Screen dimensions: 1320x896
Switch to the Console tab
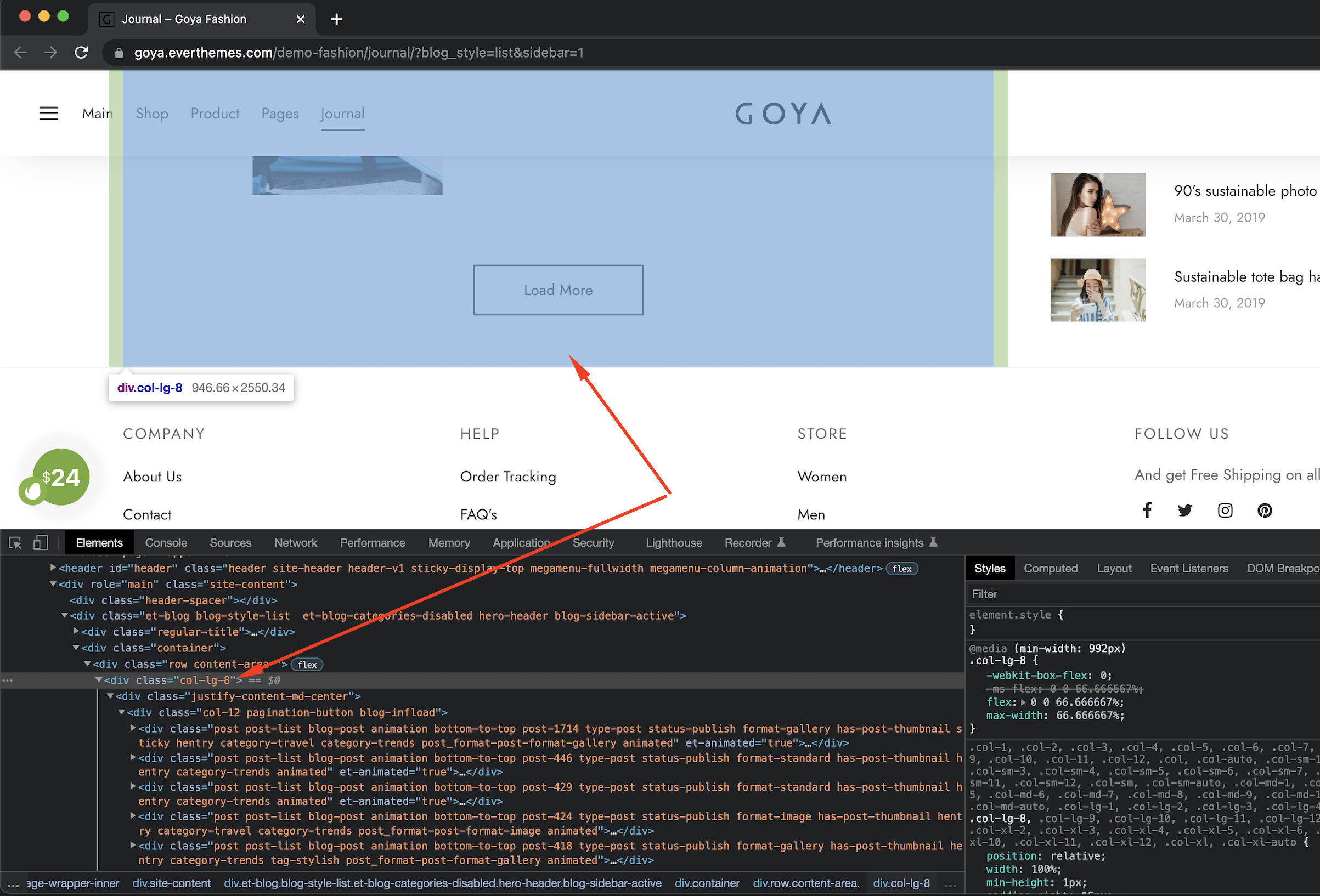point(166,543)
